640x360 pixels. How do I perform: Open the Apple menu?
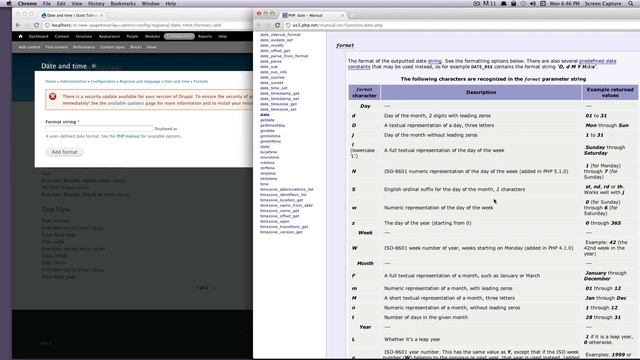point(9,4)
